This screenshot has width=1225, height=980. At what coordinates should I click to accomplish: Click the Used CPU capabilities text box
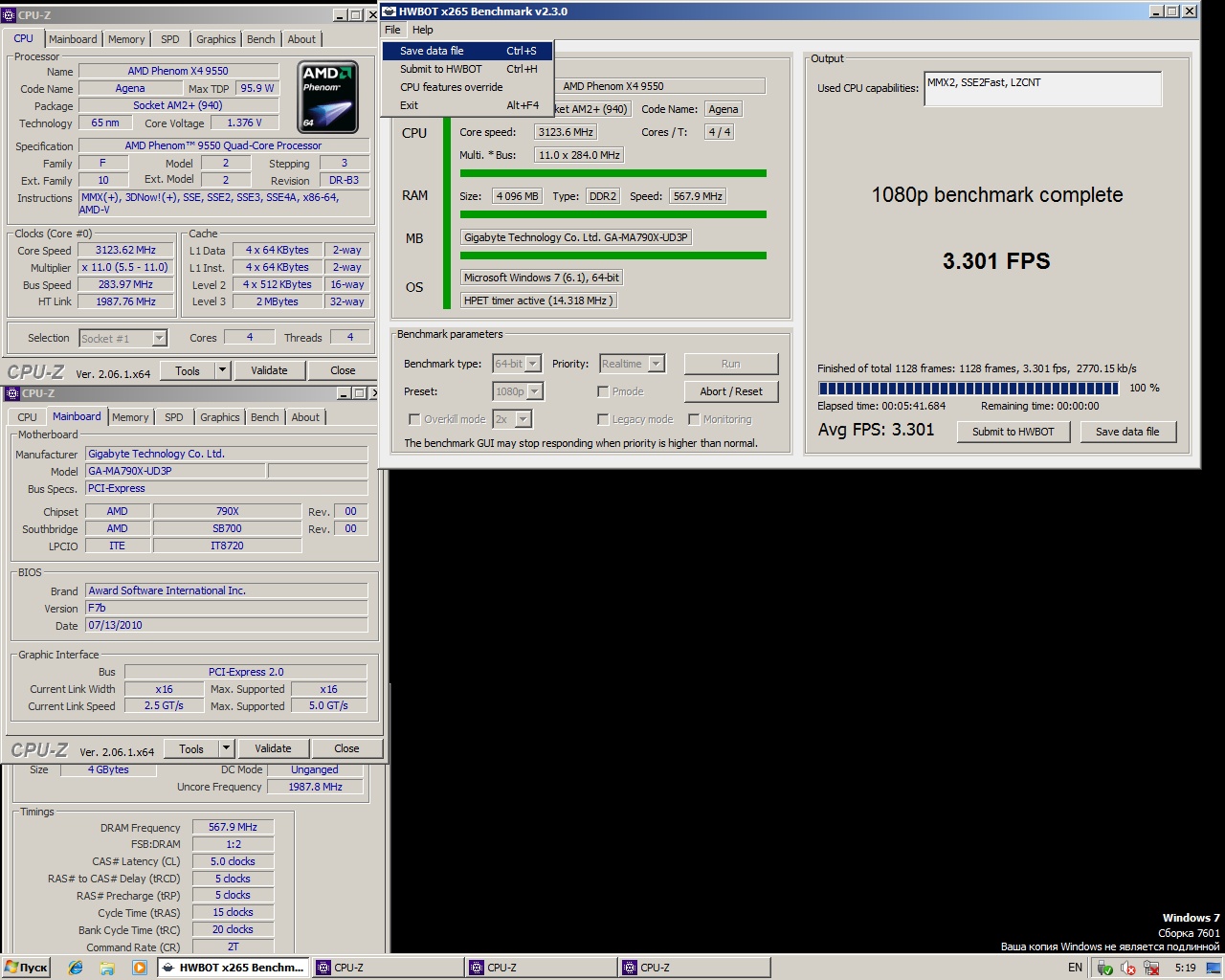click(x=1042, y=89)
